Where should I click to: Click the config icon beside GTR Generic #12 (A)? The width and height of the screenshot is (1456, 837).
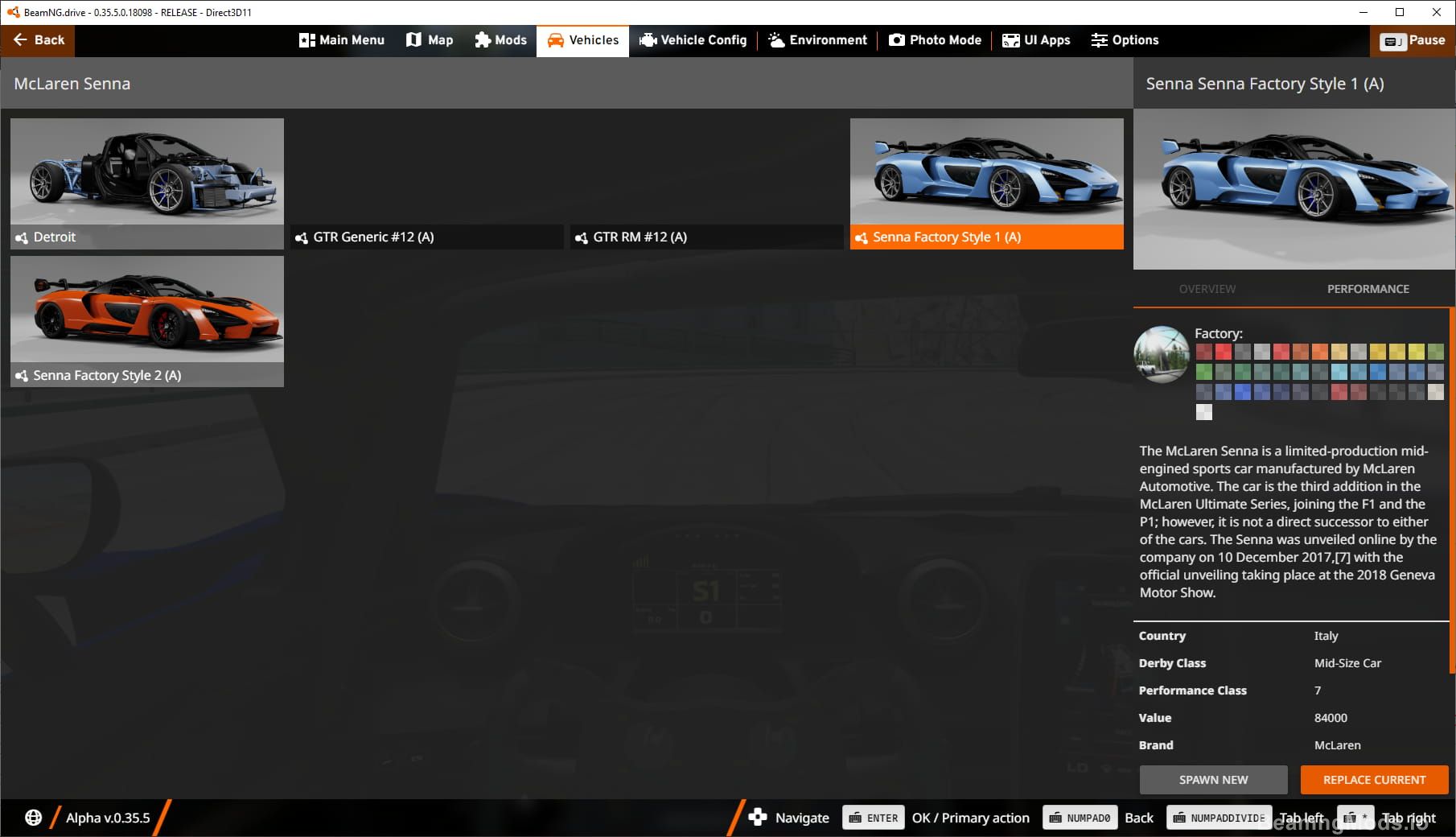302,237
